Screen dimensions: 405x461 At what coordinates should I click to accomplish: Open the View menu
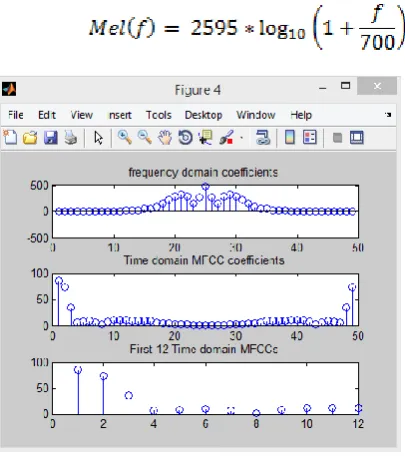pos(81,115)
